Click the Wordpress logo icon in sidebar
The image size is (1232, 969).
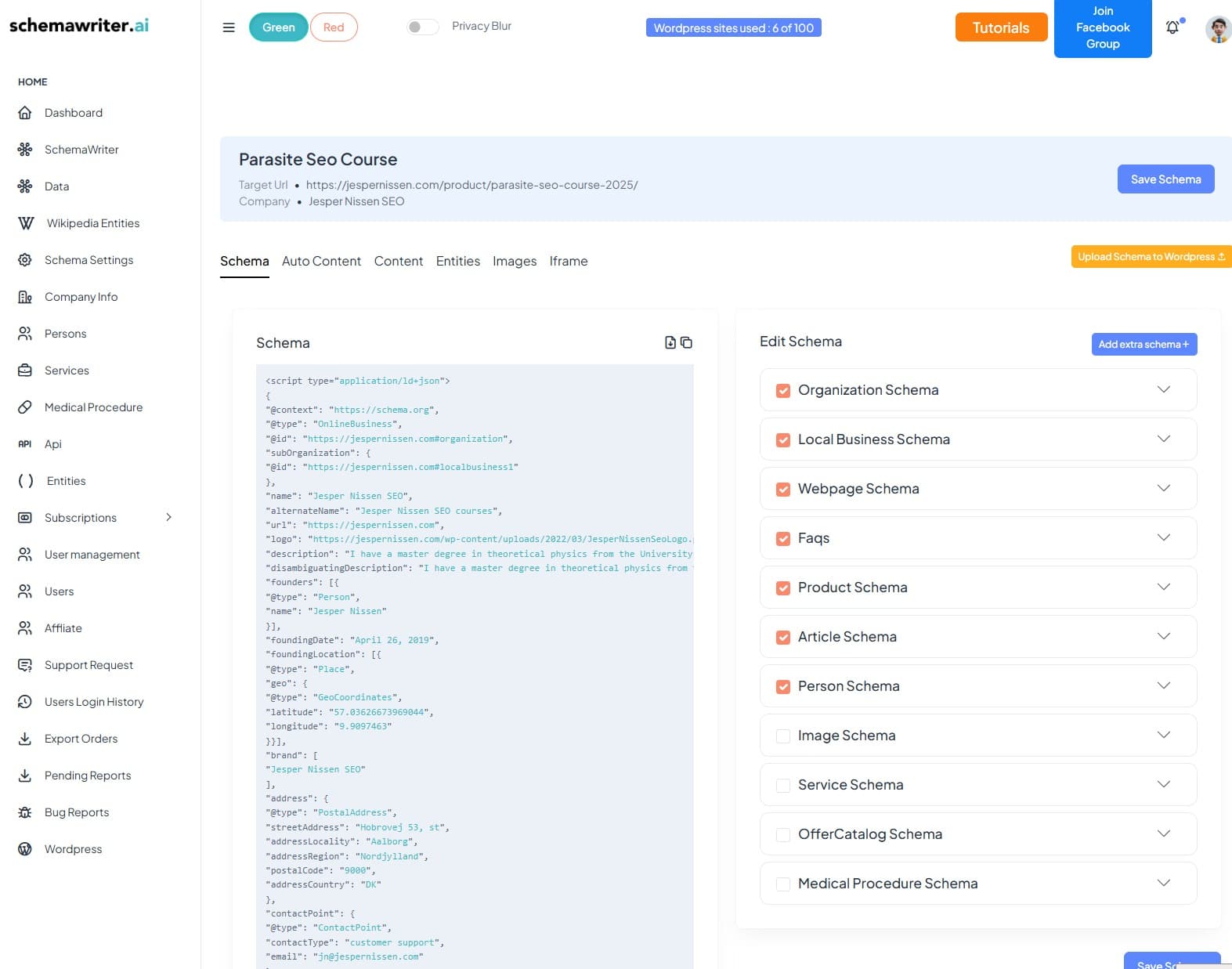25,849
